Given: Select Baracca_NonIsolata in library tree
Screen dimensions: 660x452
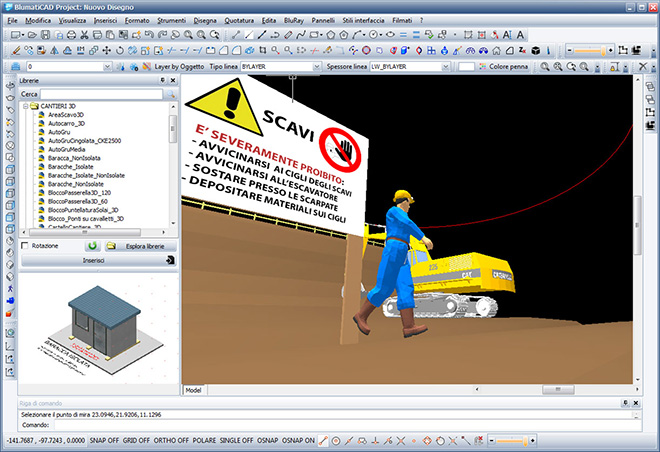Looking at the screenshot, I should click(75, 158).
